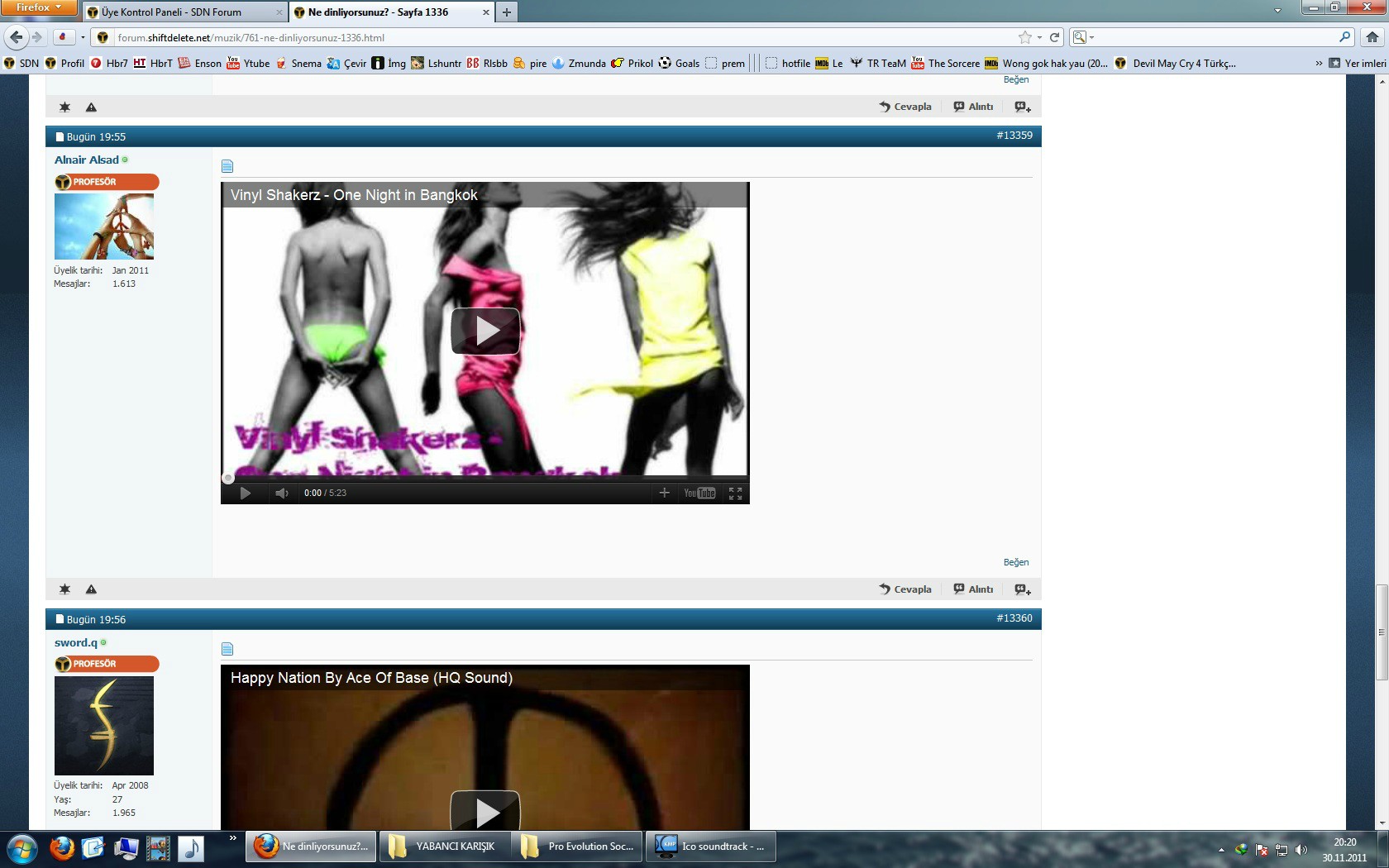Reload the page with the refresh icon
The width and height of the screenshot is (1389, 868).
[x=1054, y=37]
